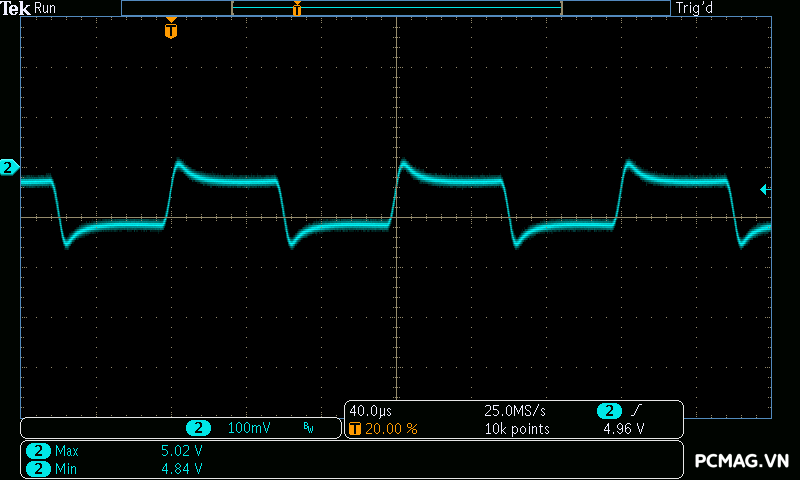The height and width of the screenshot is (480, 800).
Task: Click the channel 2 badge beside 100mV
Action: [x=198, y=428]
